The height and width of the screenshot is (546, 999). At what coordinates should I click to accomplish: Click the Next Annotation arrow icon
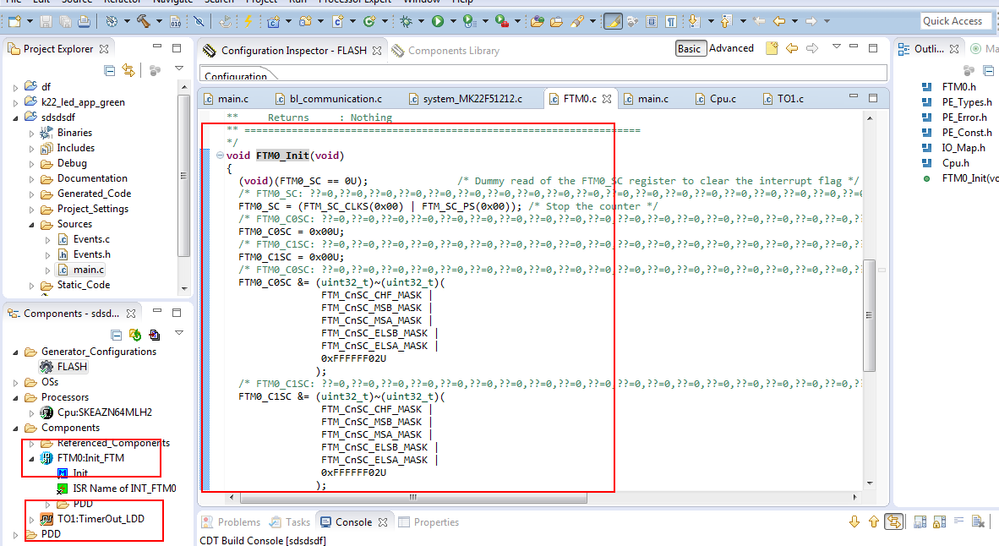694,22
